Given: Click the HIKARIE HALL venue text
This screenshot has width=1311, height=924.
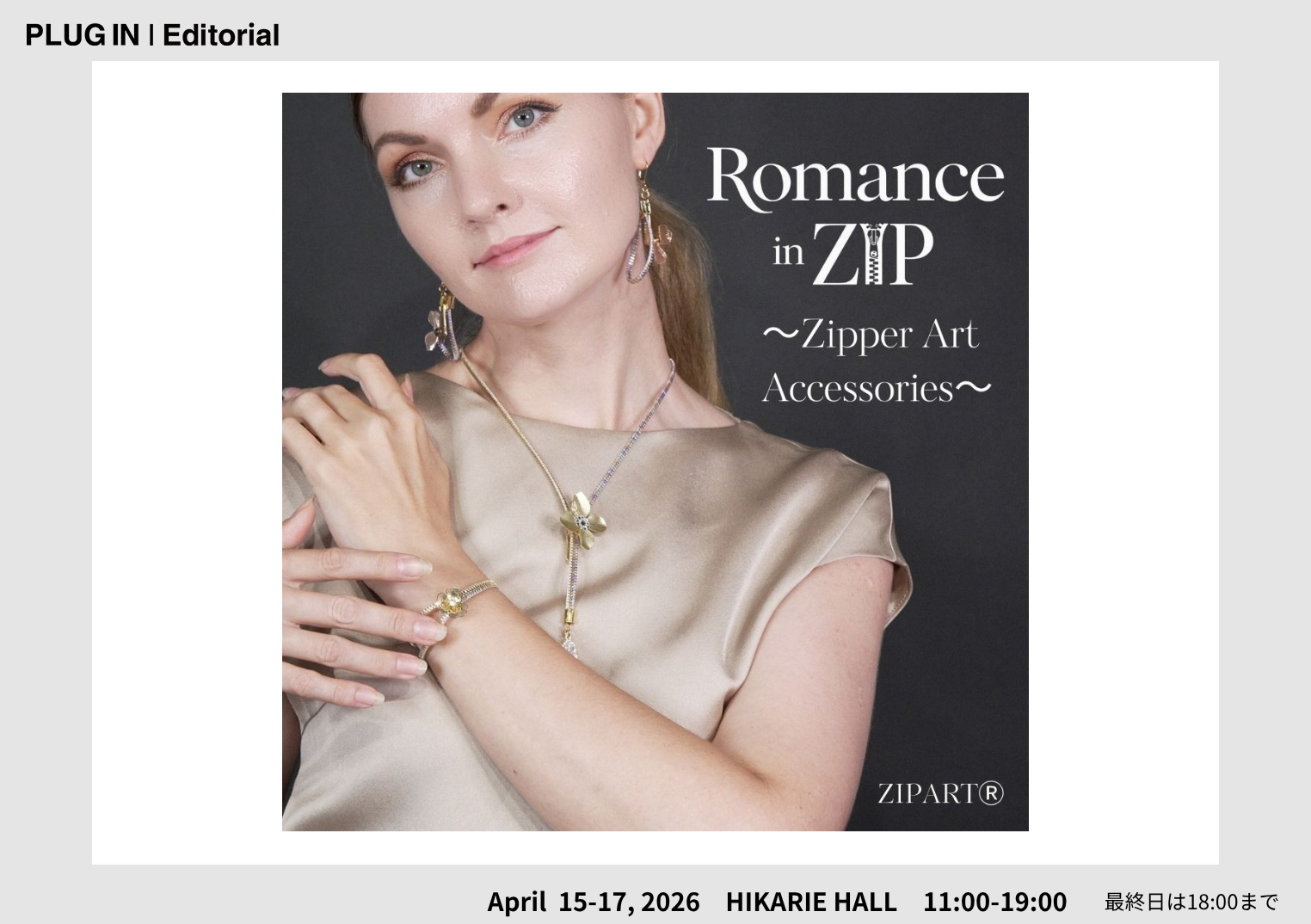Looking at the screenshot, I should (x=811, y=902).
